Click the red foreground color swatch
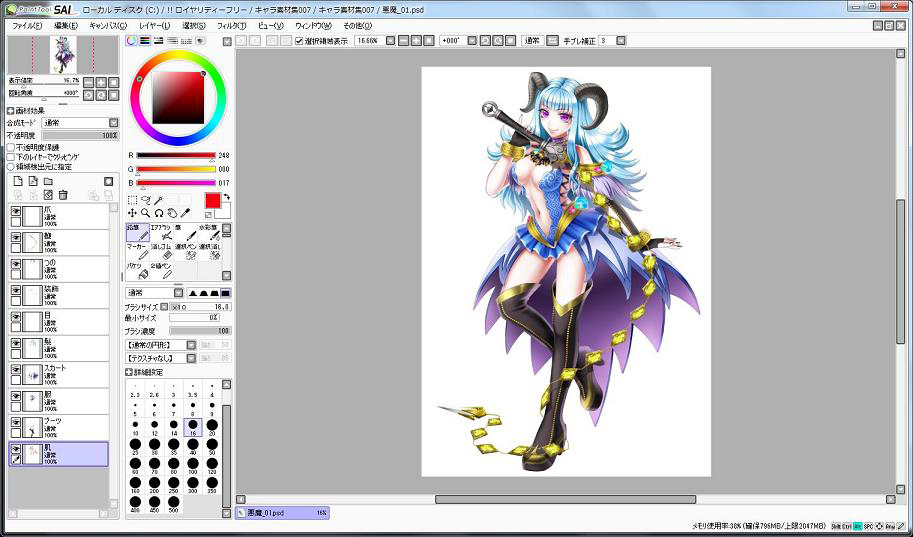 click(x=212, y=201)
